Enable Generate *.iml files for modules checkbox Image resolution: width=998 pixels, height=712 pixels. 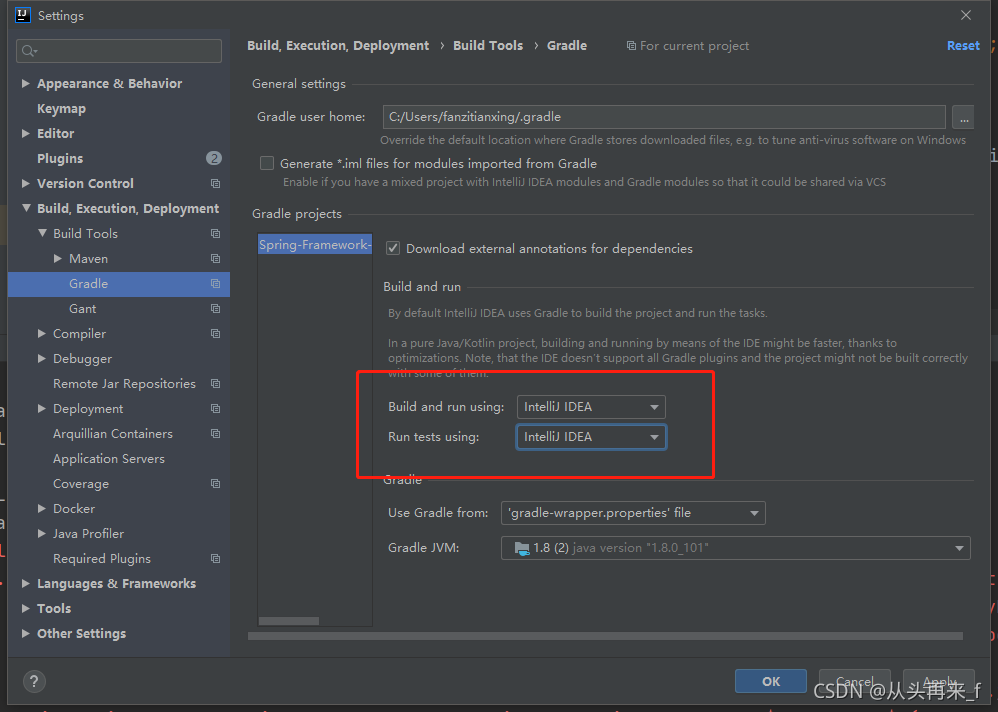tap(267, 164)
